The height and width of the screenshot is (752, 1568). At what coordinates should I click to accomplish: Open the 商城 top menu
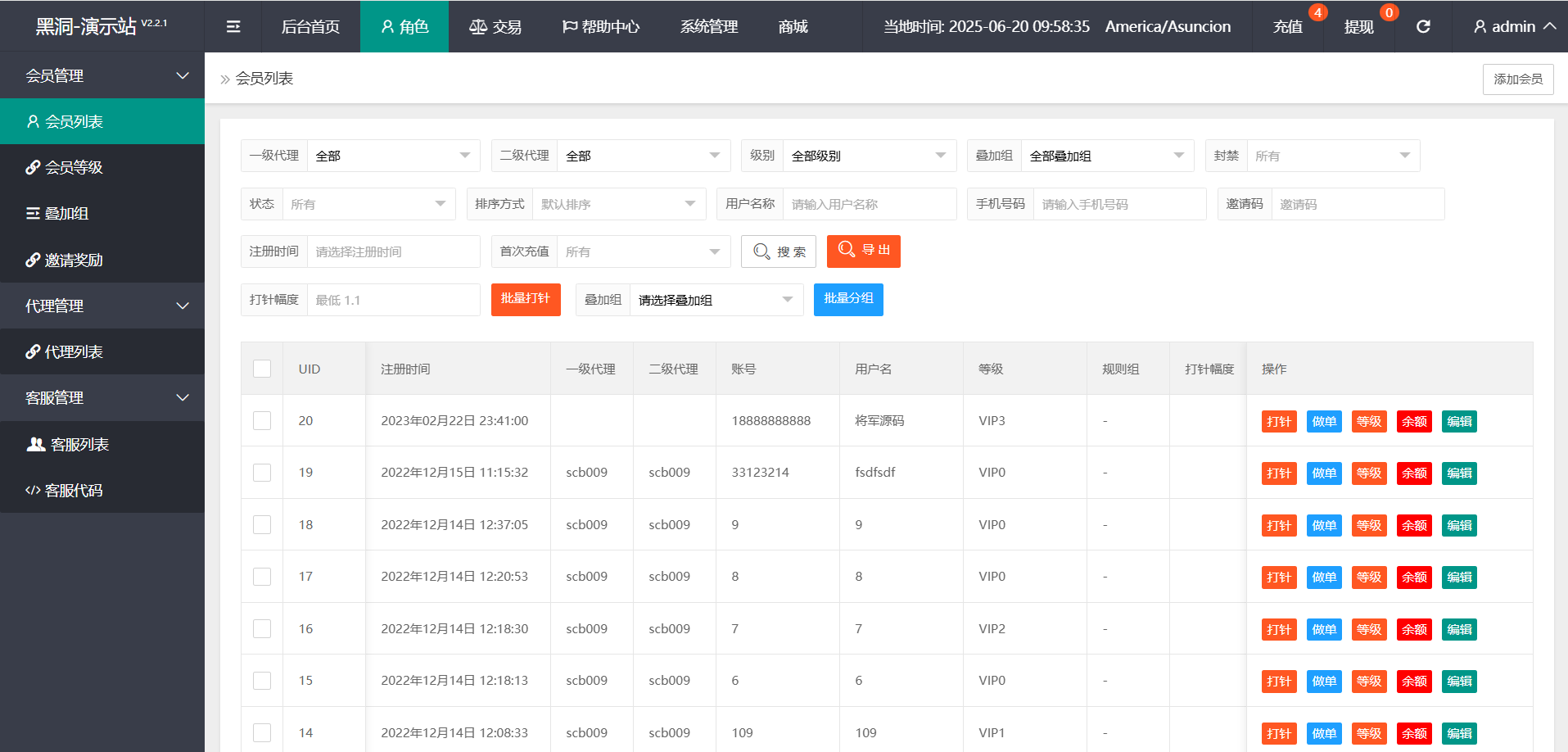point(793,26)
